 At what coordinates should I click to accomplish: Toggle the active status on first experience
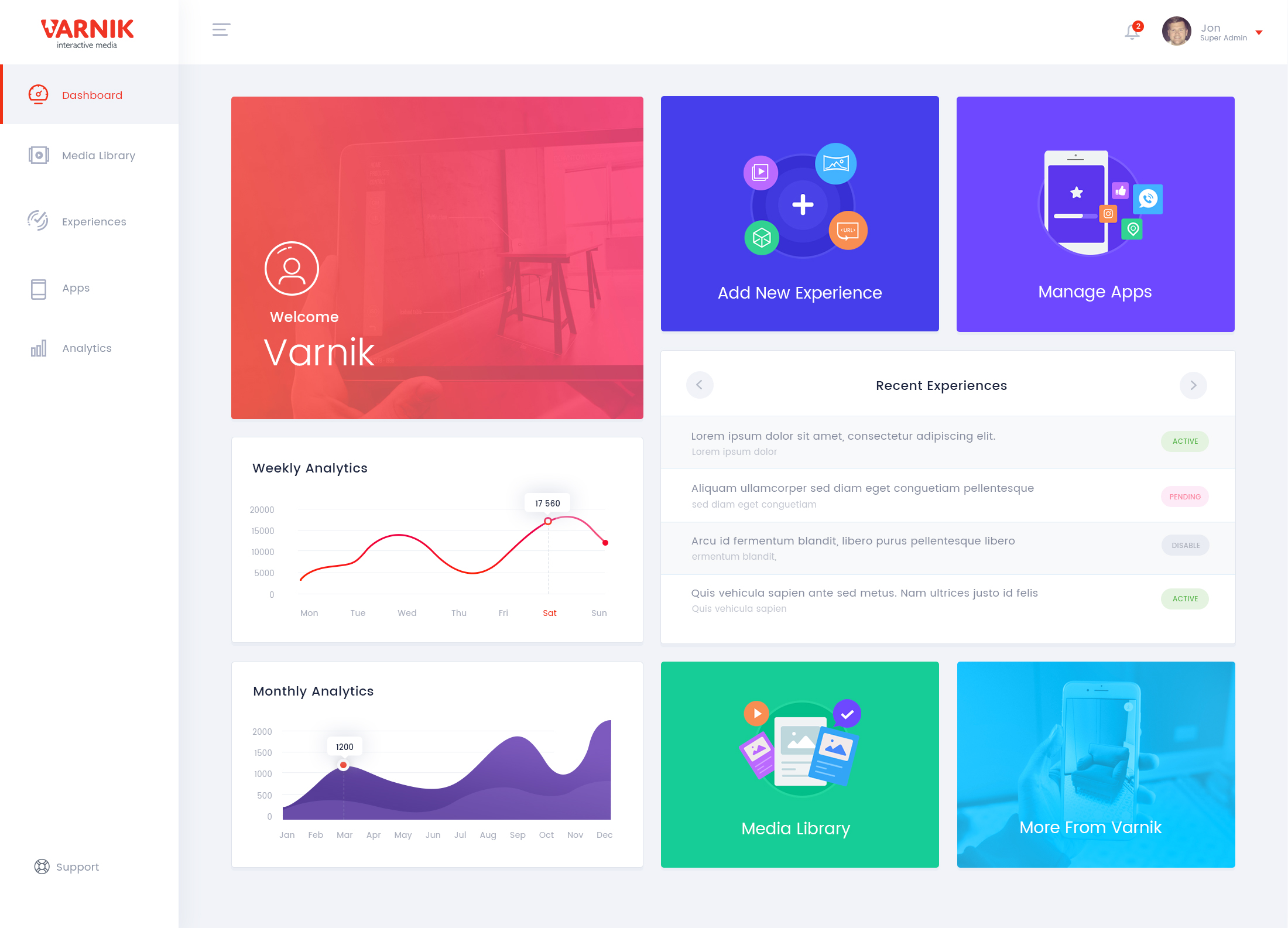pos(1185,441)
